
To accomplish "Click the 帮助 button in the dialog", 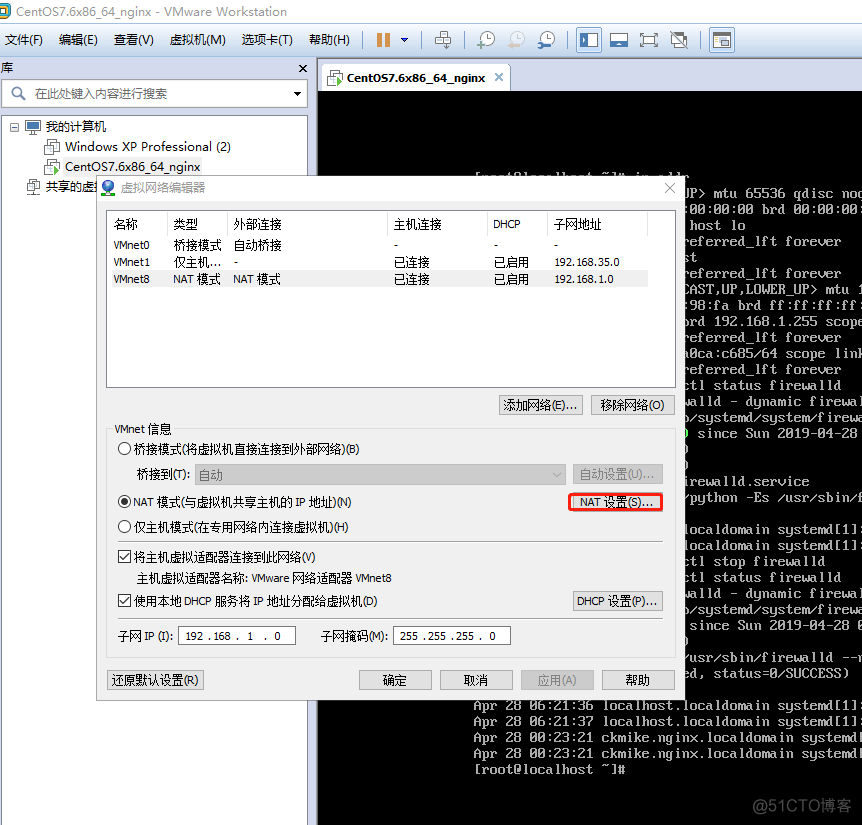I will point(638,680).
